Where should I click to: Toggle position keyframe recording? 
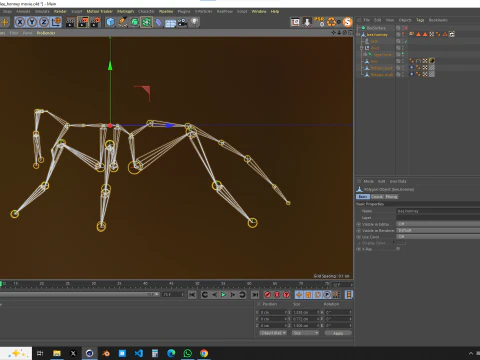[299, 295]
